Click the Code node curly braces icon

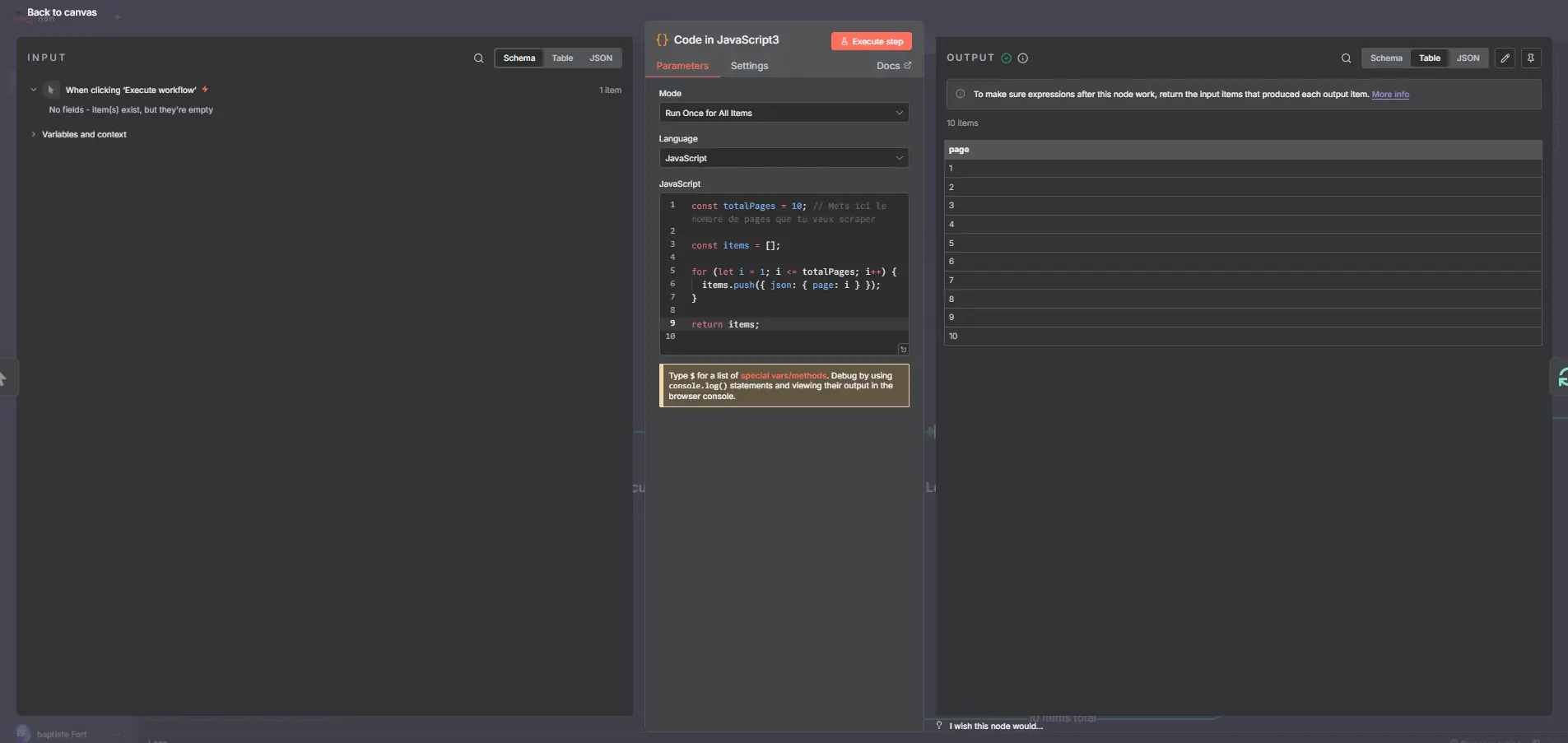click(662, 39)
